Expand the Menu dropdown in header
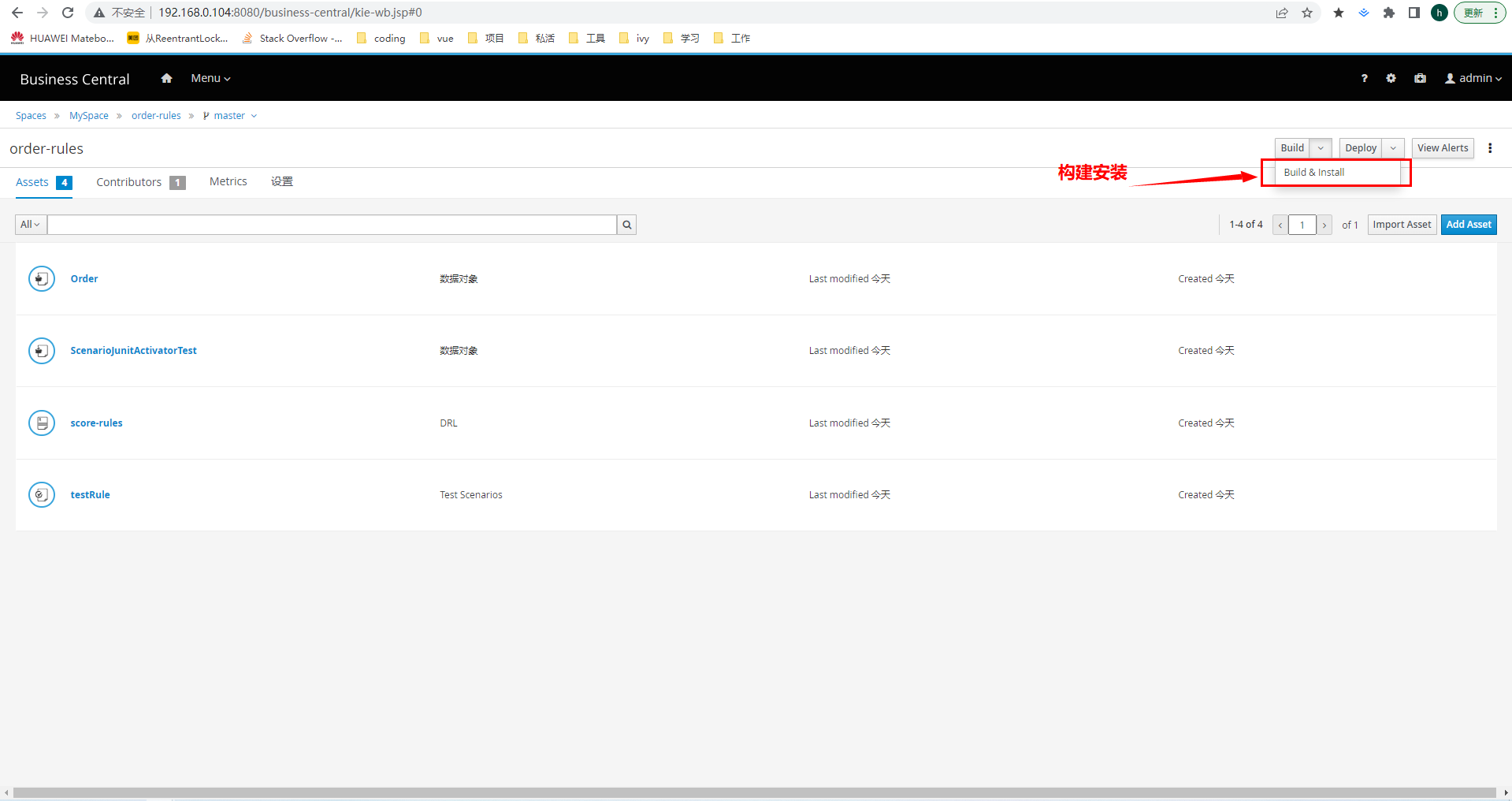1512x801 pixels. [x=210, y=78]
